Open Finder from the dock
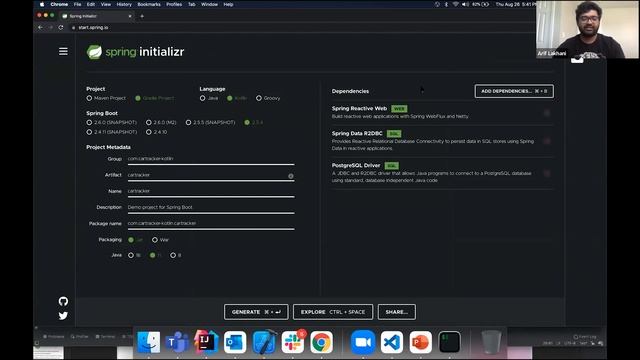 (149, 342)
